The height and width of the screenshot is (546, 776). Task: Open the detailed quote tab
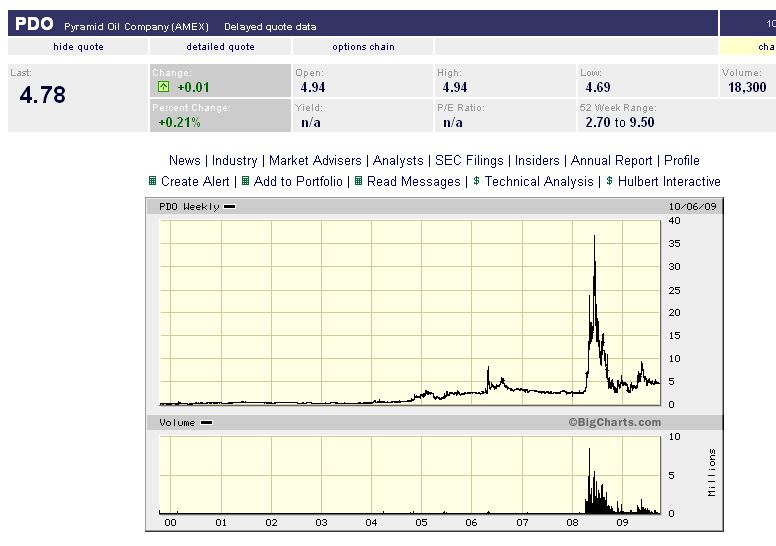[x=220, y=47]
